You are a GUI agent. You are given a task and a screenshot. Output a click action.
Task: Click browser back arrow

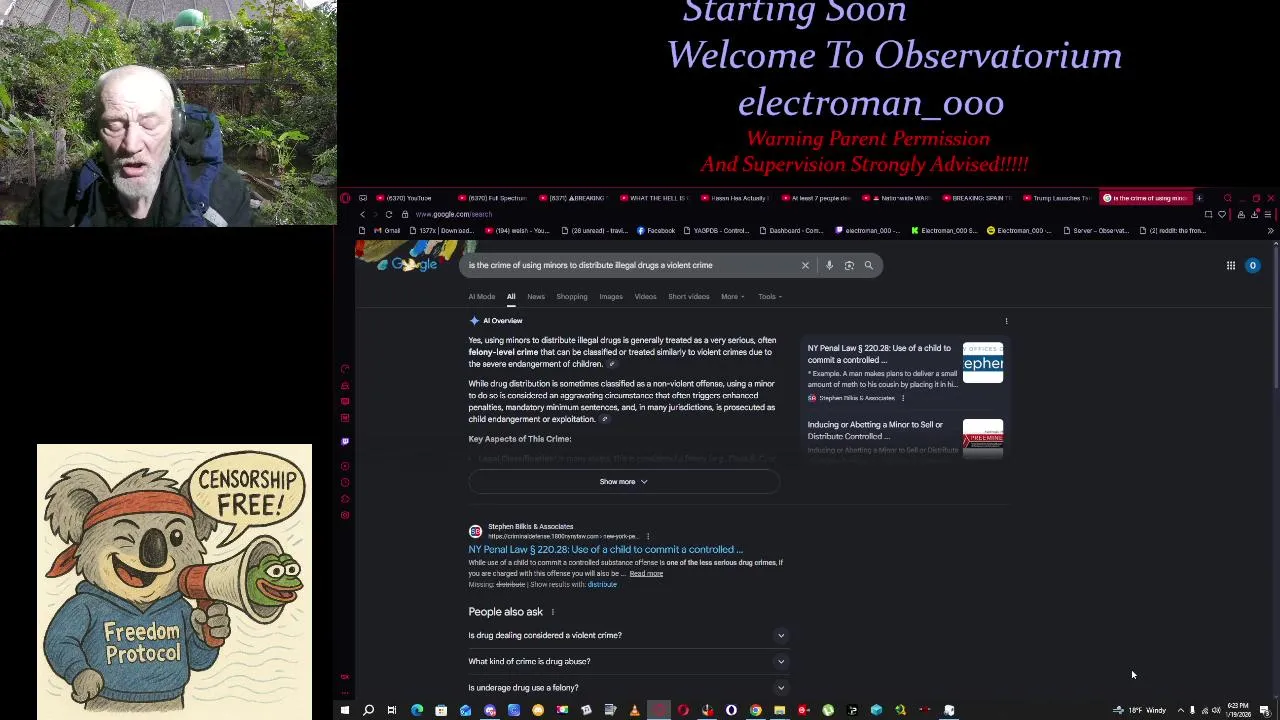coord(363,214)
